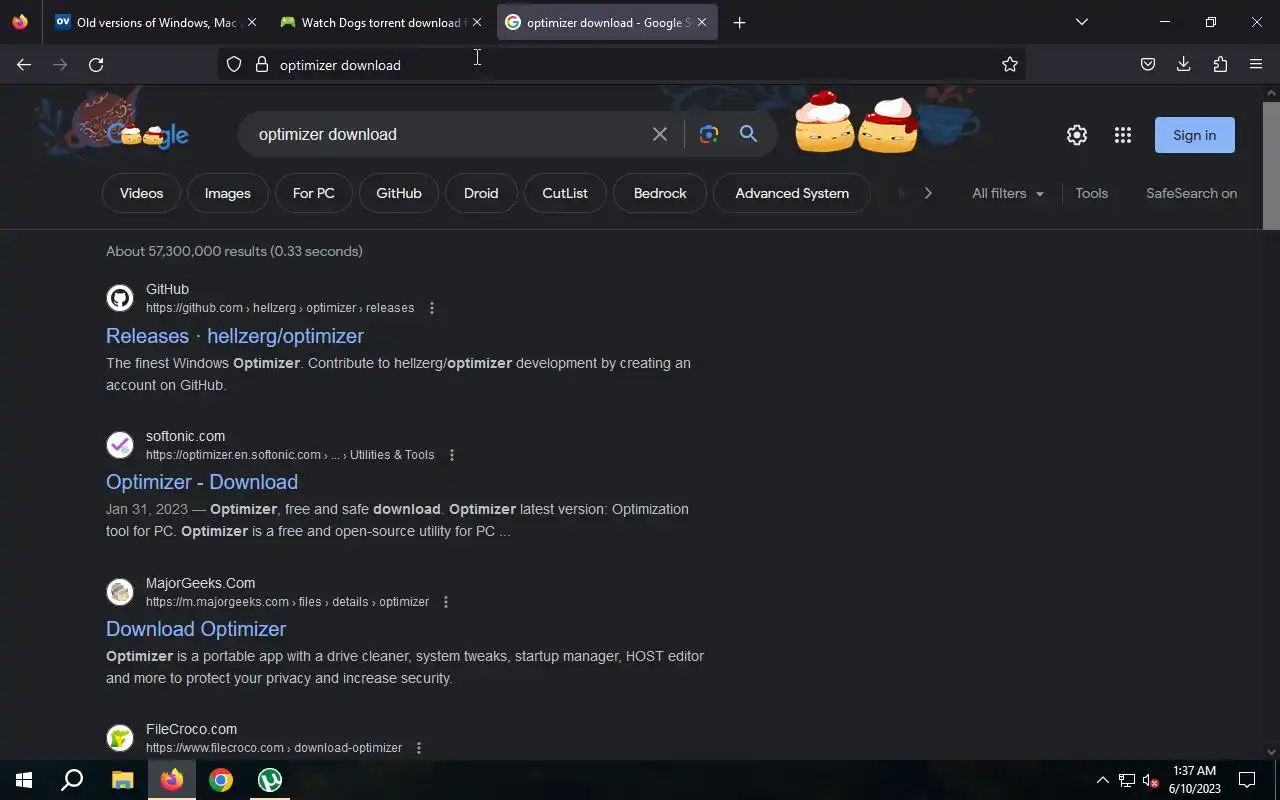Open the Optimizer - Download Softonic result
Image resolution: width=1280 pixels, height=800 pixels.
pyautogui.click(x=202, y=482)
